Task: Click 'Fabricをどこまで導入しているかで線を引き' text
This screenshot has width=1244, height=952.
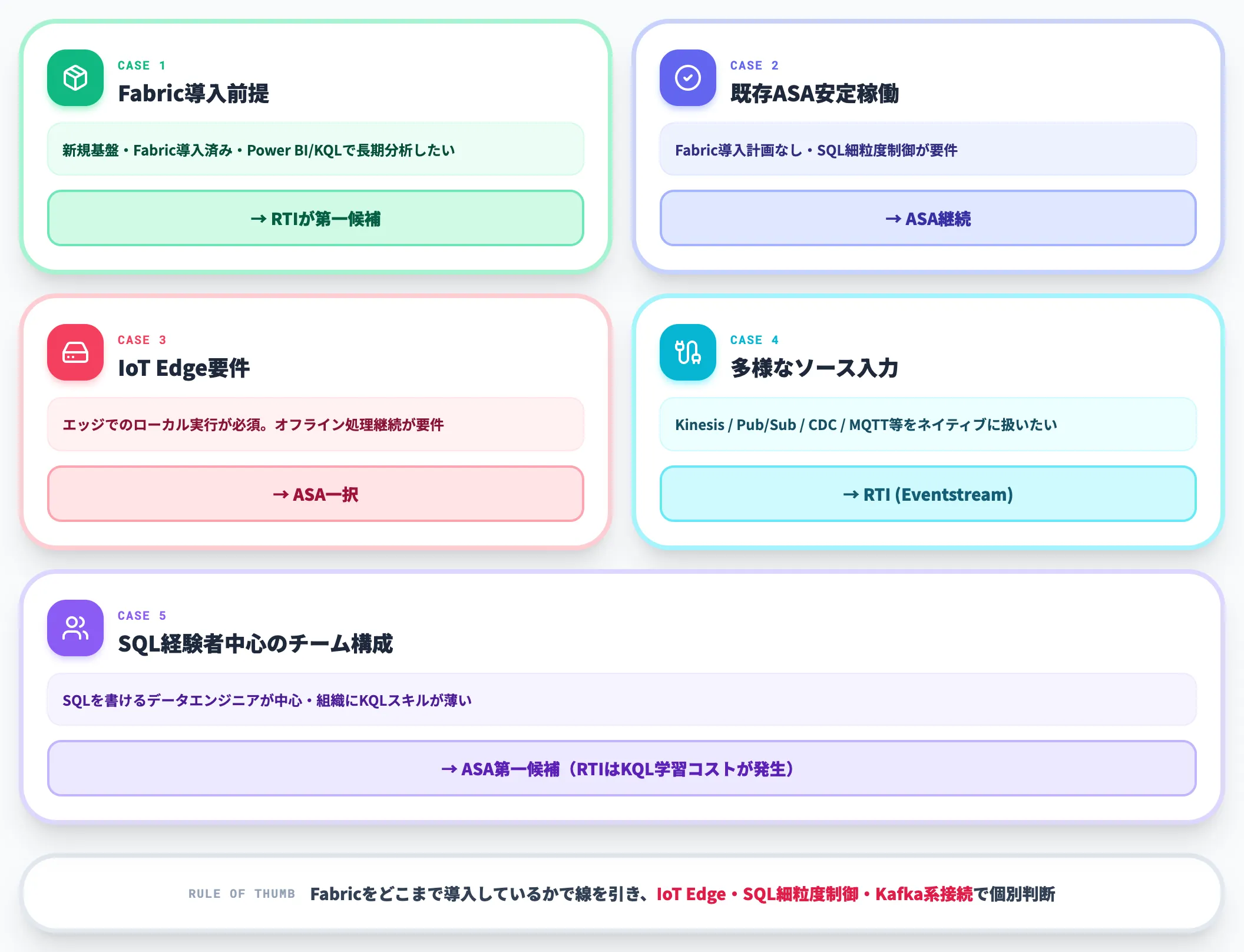Action: 475,894
